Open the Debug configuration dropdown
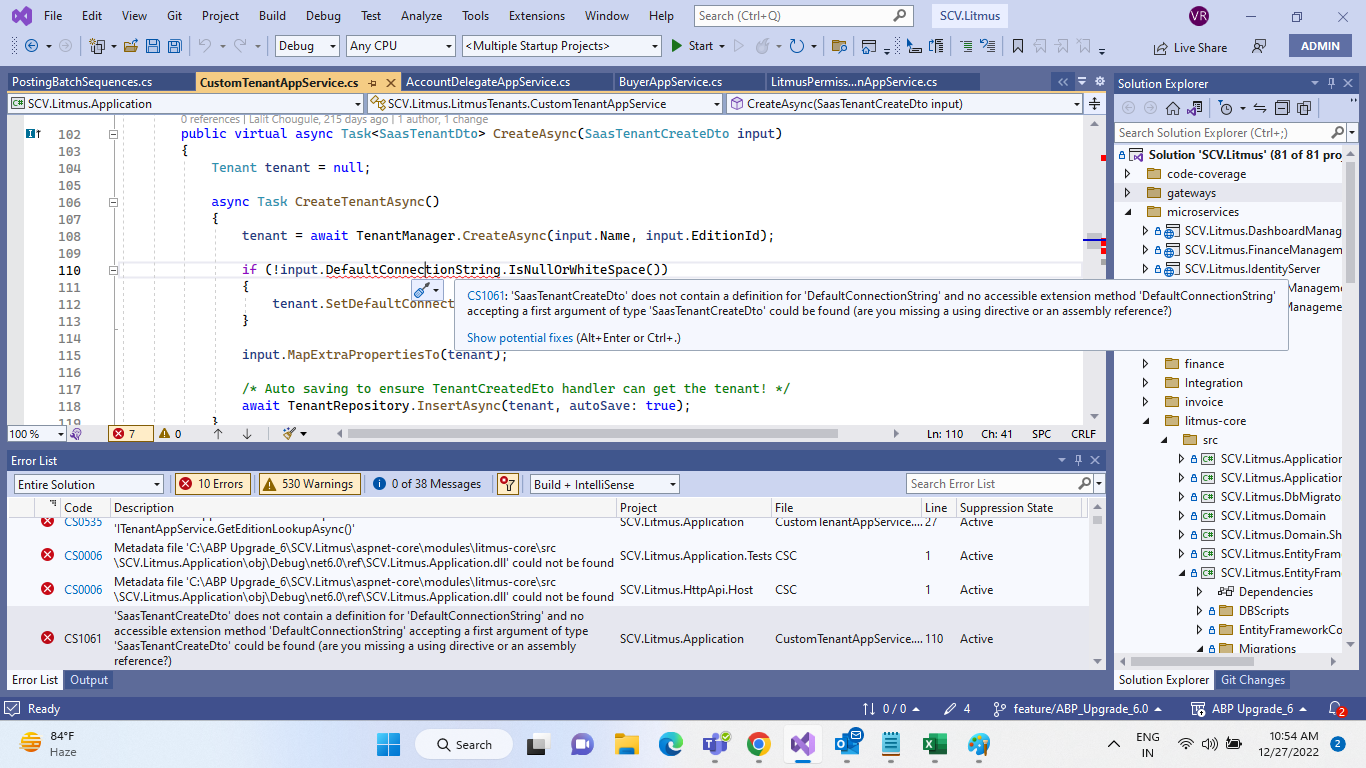This screenshot has width=1366, height=768. [x=306, y=46]
